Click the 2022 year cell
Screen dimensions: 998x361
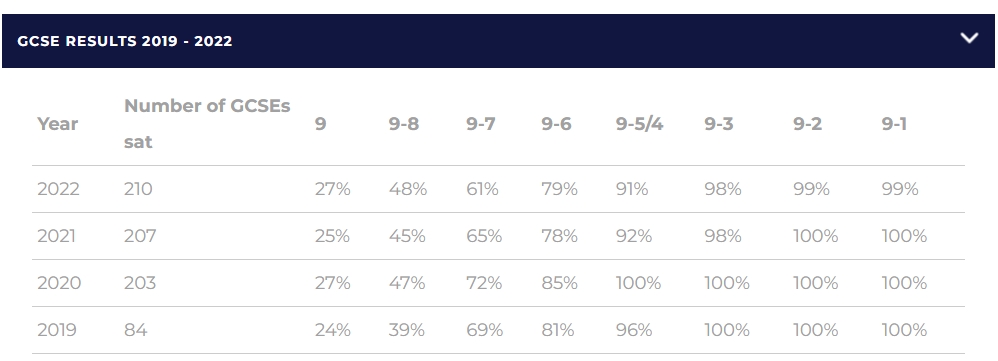[x=59, y=189]
